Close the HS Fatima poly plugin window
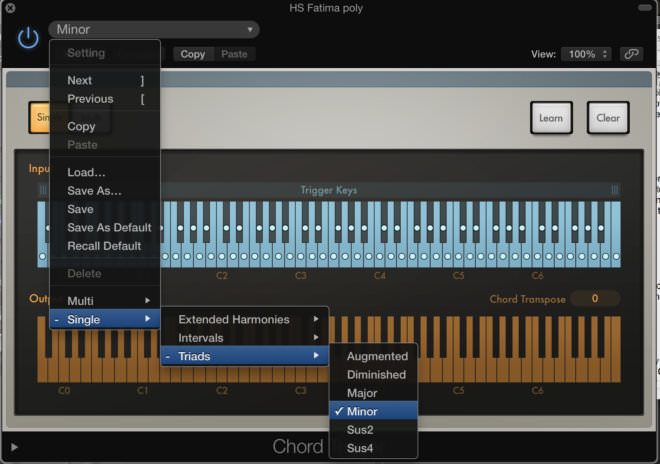The width and height of the screenshot is (660, 464). pyautogui.click(x=11, y=8)
